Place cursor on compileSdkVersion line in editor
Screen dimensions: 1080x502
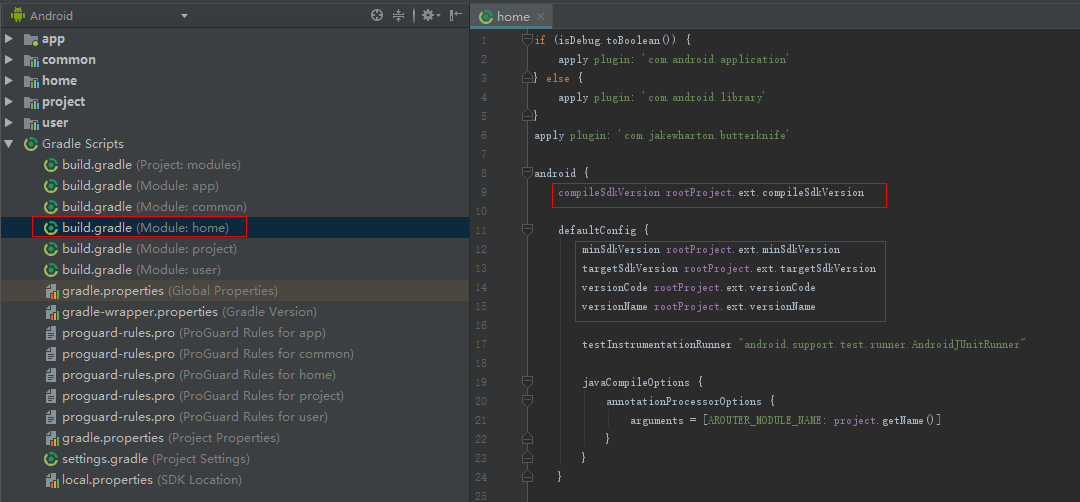click(x=710, y=192)
